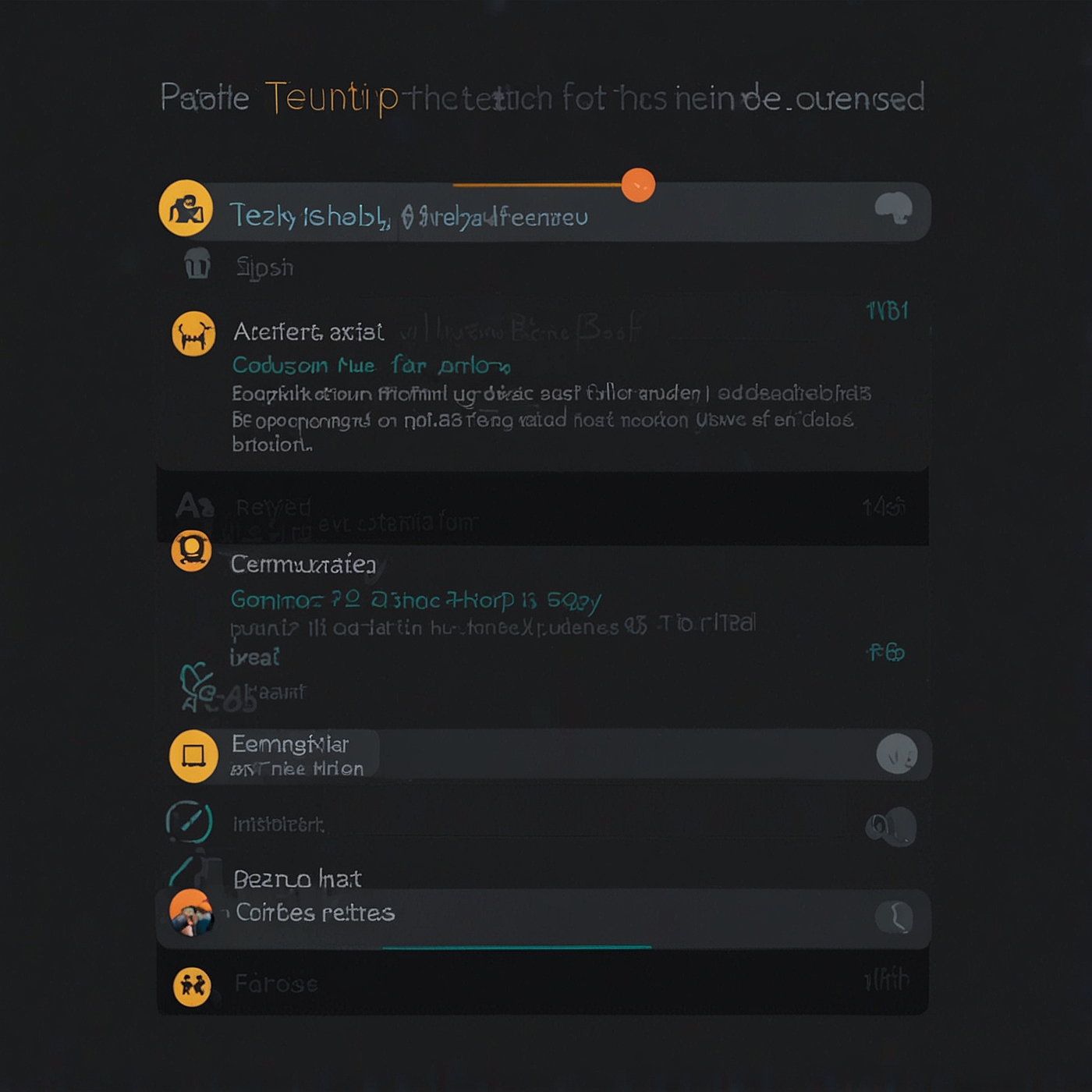1092x1092 pixels.
Task: Expand the "Bezno lnat" item
Action: tap(297, 879)
